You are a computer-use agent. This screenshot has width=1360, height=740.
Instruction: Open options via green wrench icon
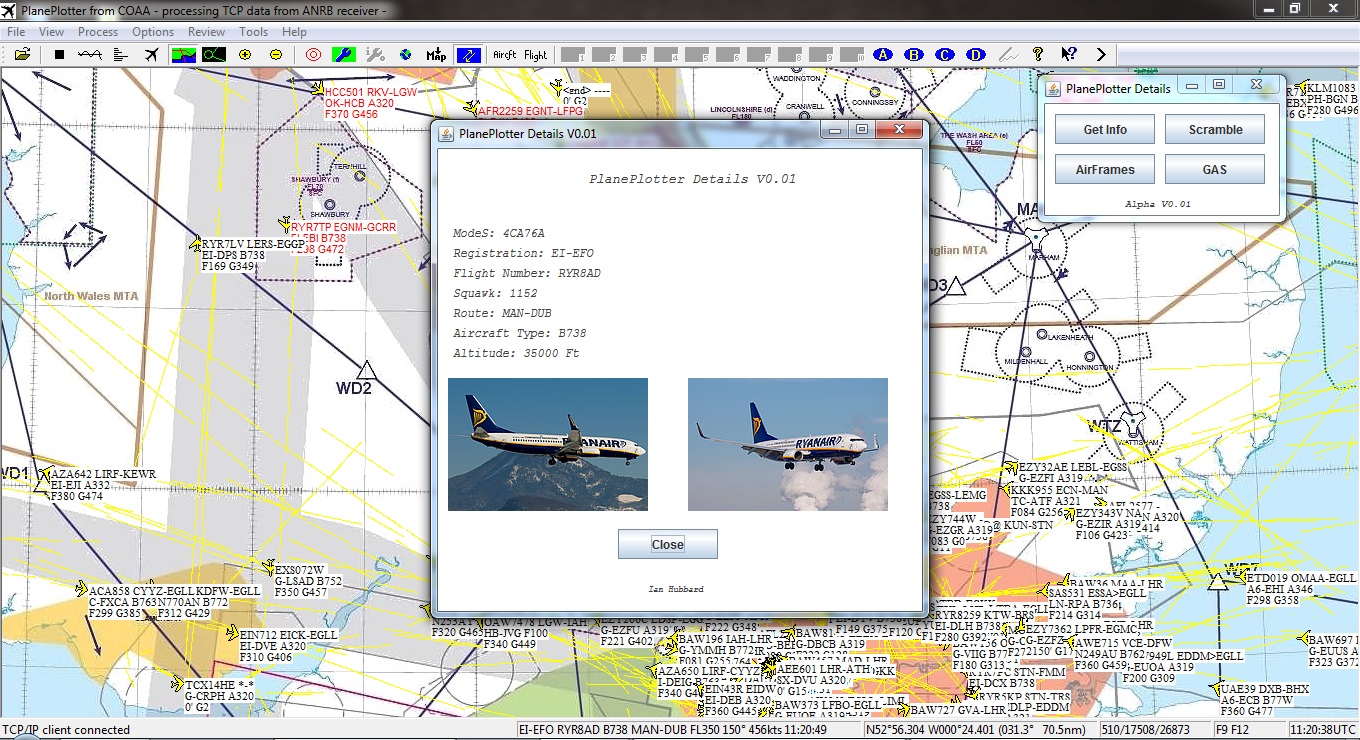343,55
